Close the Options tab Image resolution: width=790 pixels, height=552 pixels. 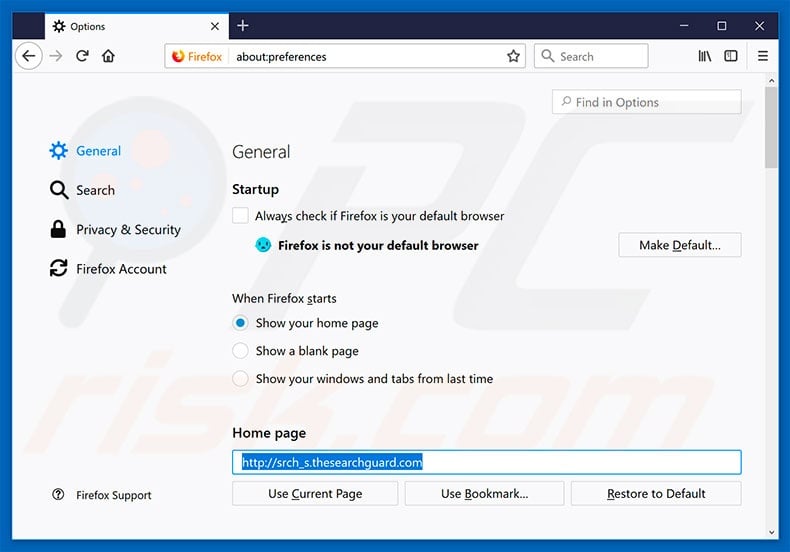point(215,26)
